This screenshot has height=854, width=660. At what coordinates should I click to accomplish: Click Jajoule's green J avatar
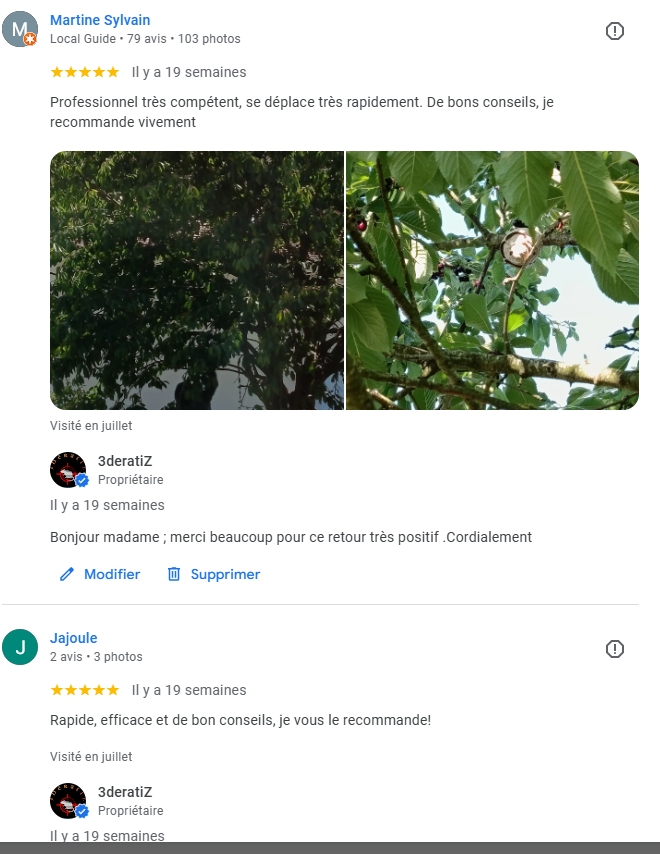pyautogui.click(x=20, y=647)
